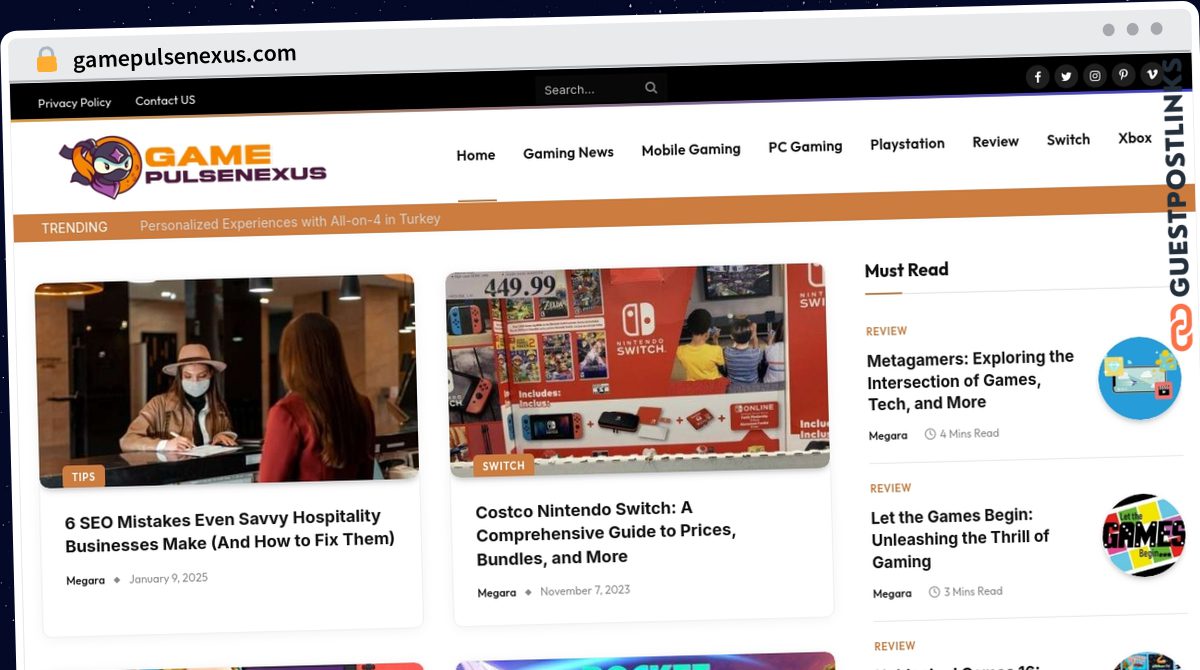Open the Pinterest social icon

click(x=1124, y=75)
